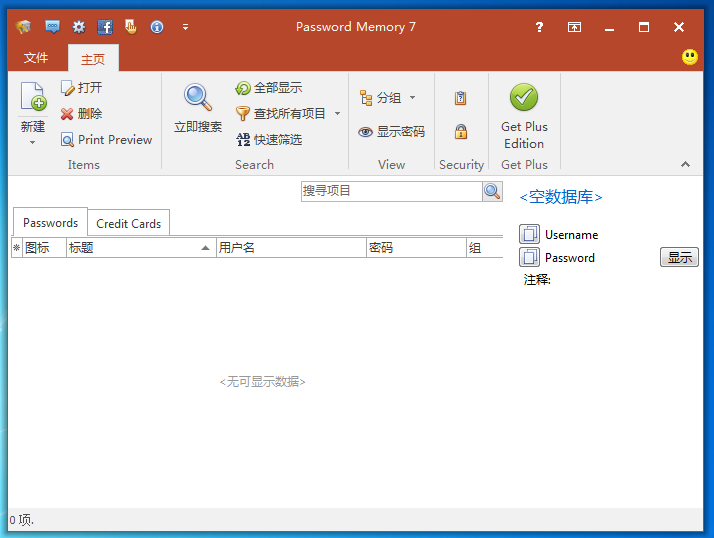Viewport: 714px width, 538px height.
Task: Click the clipboard icon in Security group
Action: click(460, 98)
